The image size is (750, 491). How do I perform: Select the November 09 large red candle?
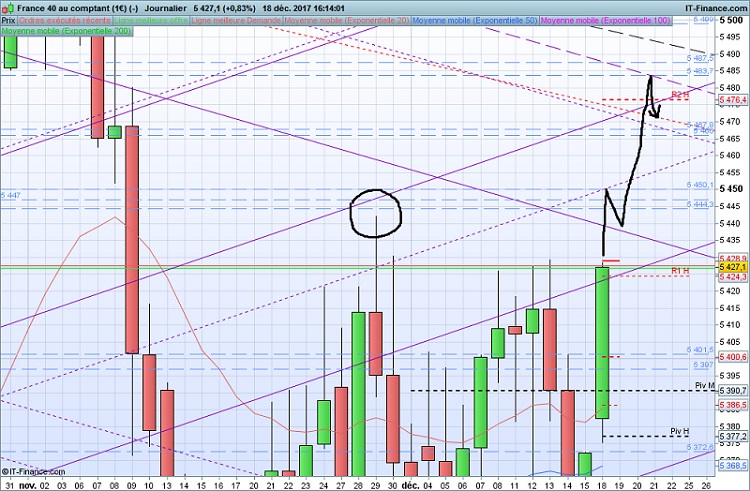click(132, 240)
